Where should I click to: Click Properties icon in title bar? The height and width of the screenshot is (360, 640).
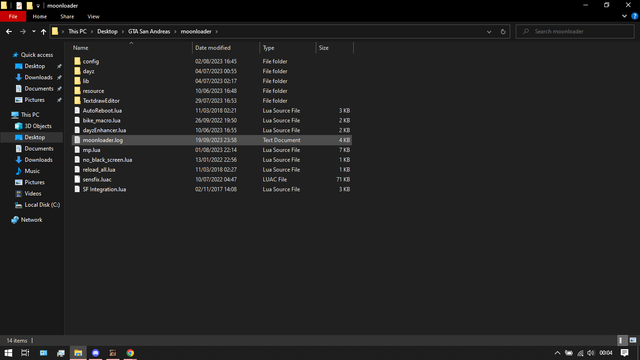19,5
